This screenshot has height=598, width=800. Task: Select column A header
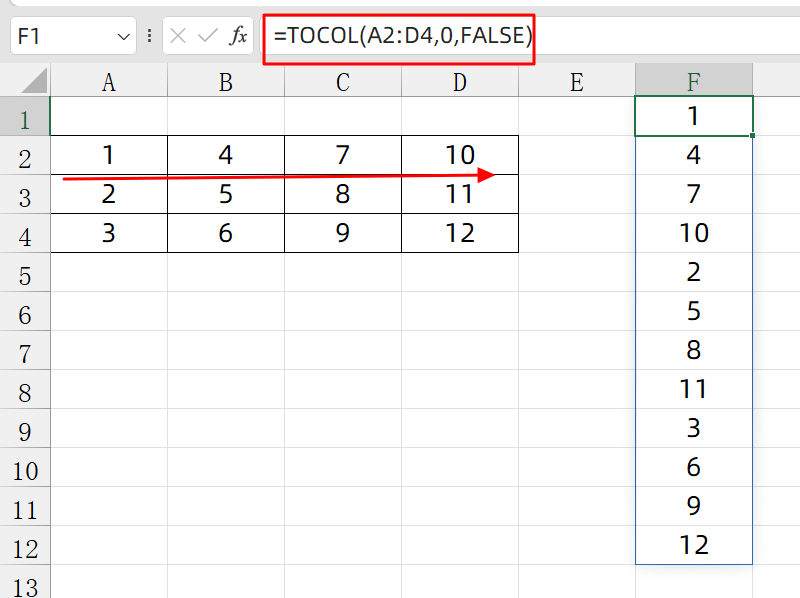click(x=109, y=82)
